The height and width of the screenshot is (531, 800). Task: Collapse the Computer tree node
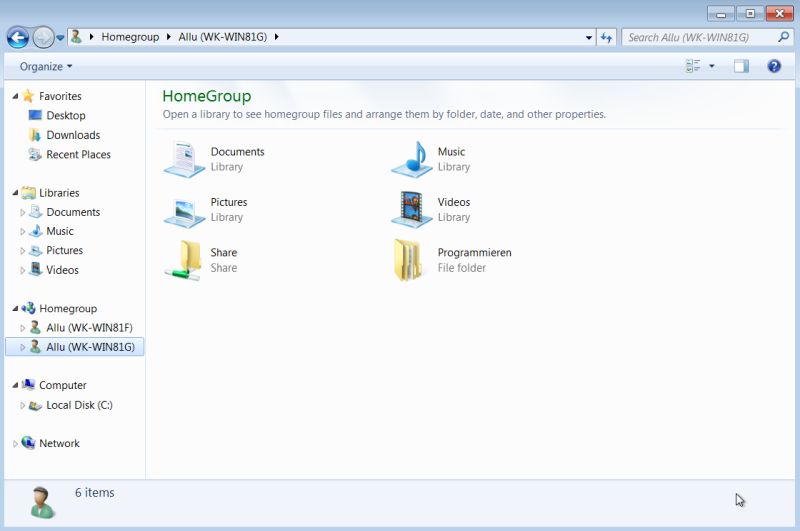[15, 386]
